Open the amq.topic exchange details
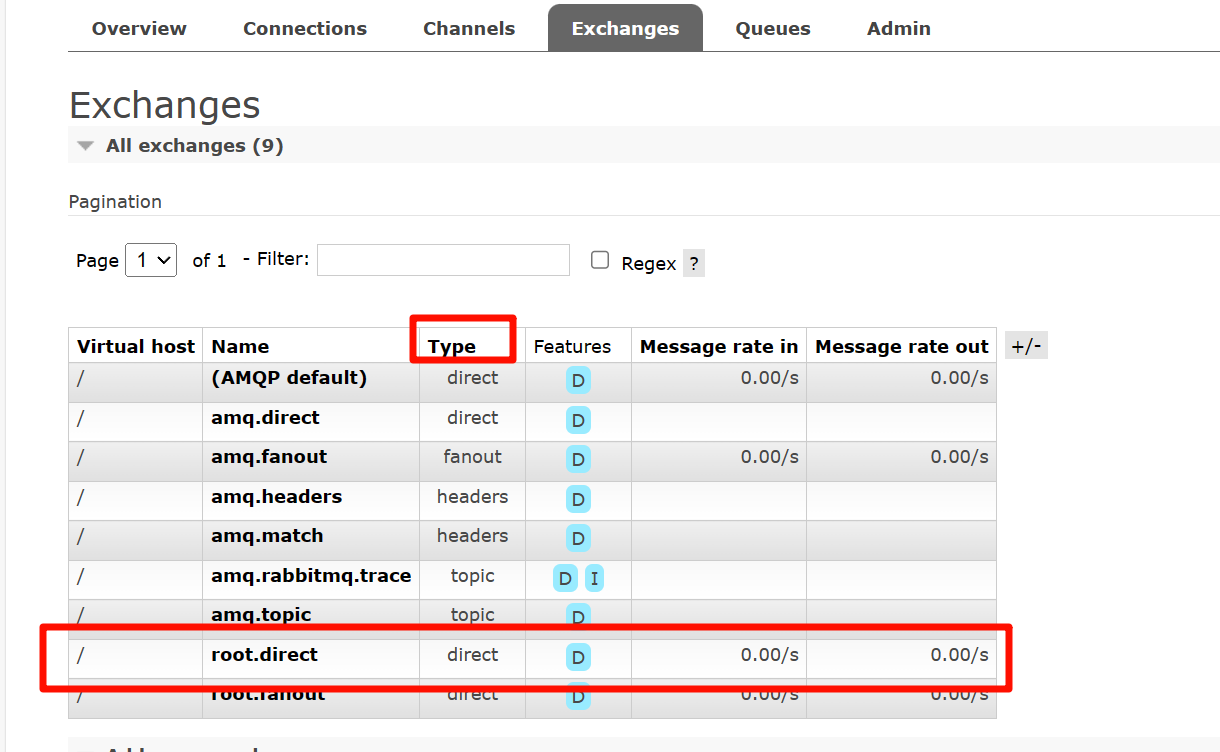 (261, 614)
